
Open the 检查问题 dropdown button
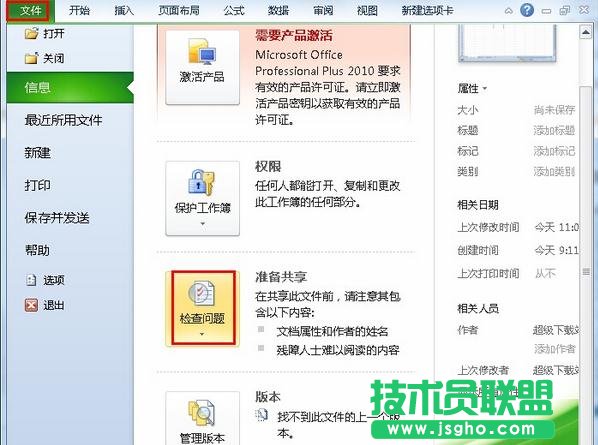coord(203,308)
